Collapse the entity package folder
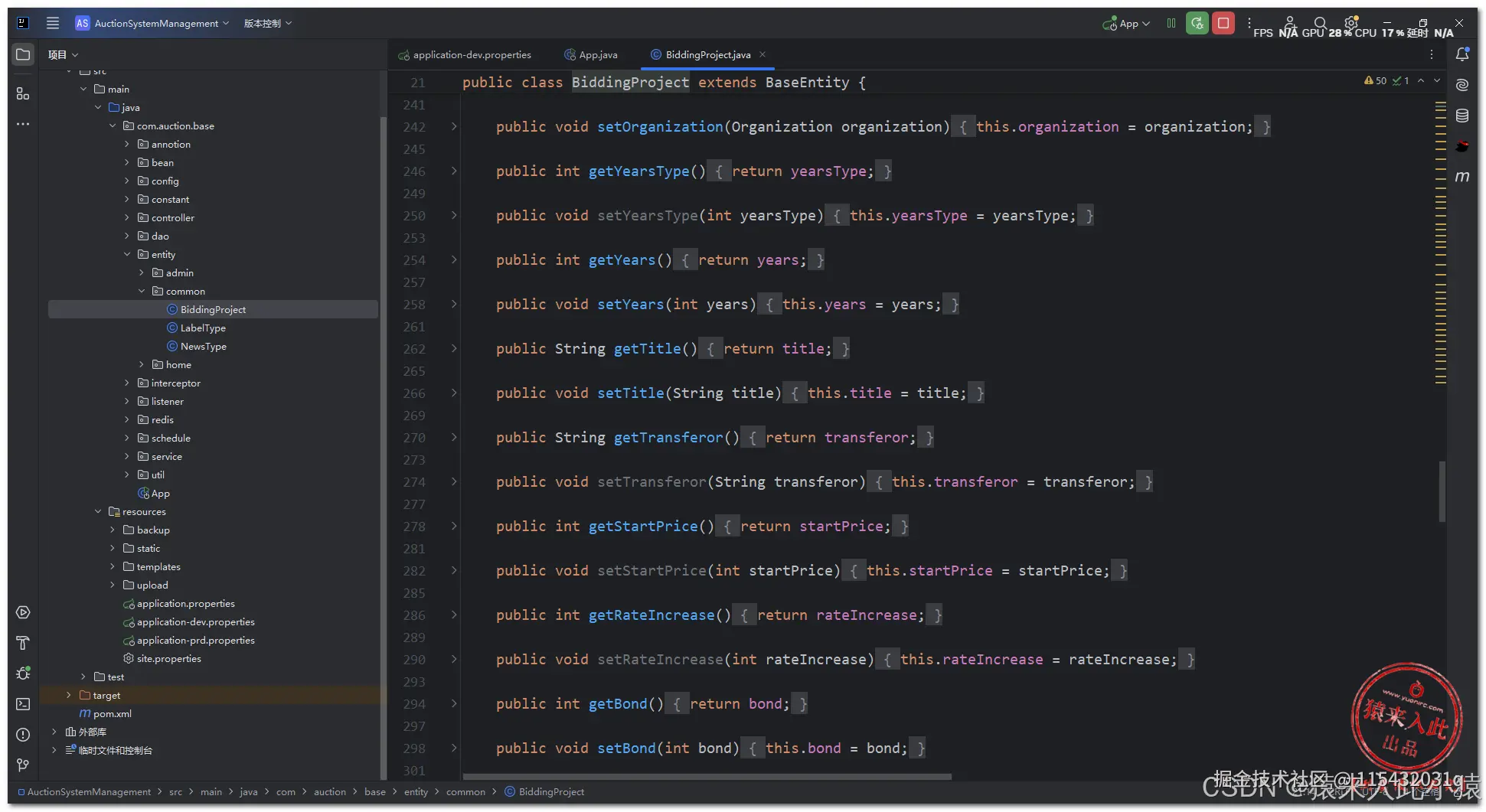 click(127, 254)
